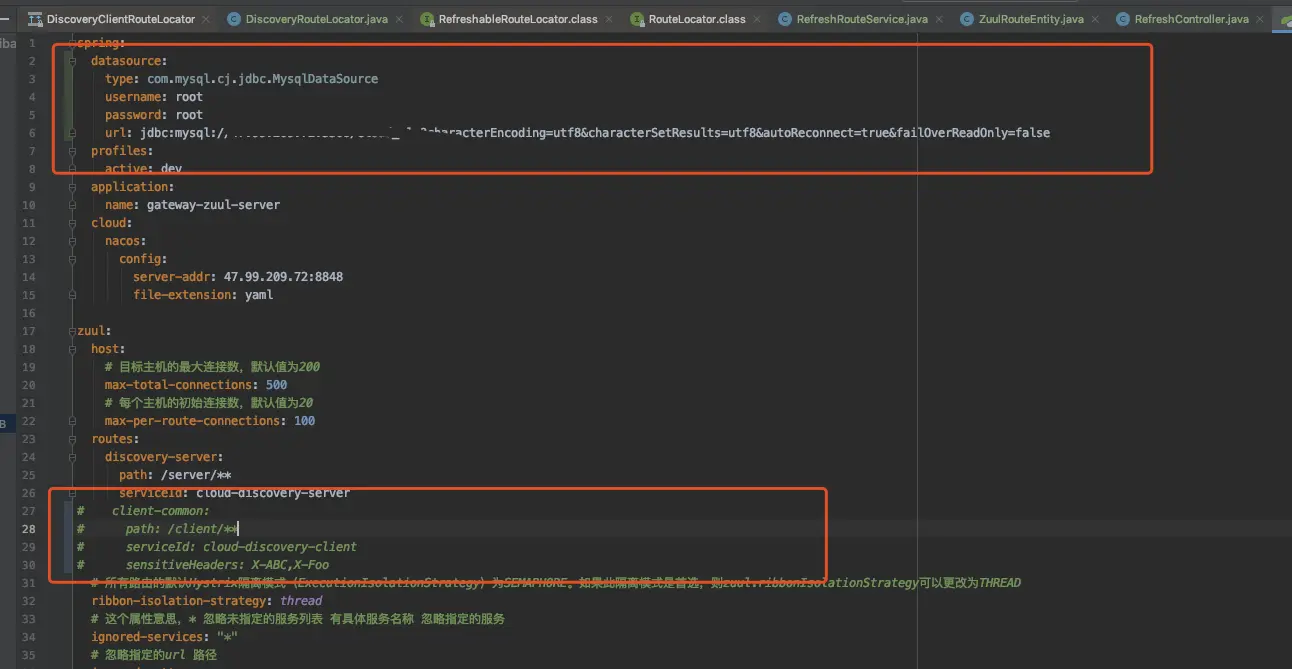Viewport: 1292px width, 669px height.
Task: Click the DiscoveryRouteLocator.java class icon
Action: [234, 19]
